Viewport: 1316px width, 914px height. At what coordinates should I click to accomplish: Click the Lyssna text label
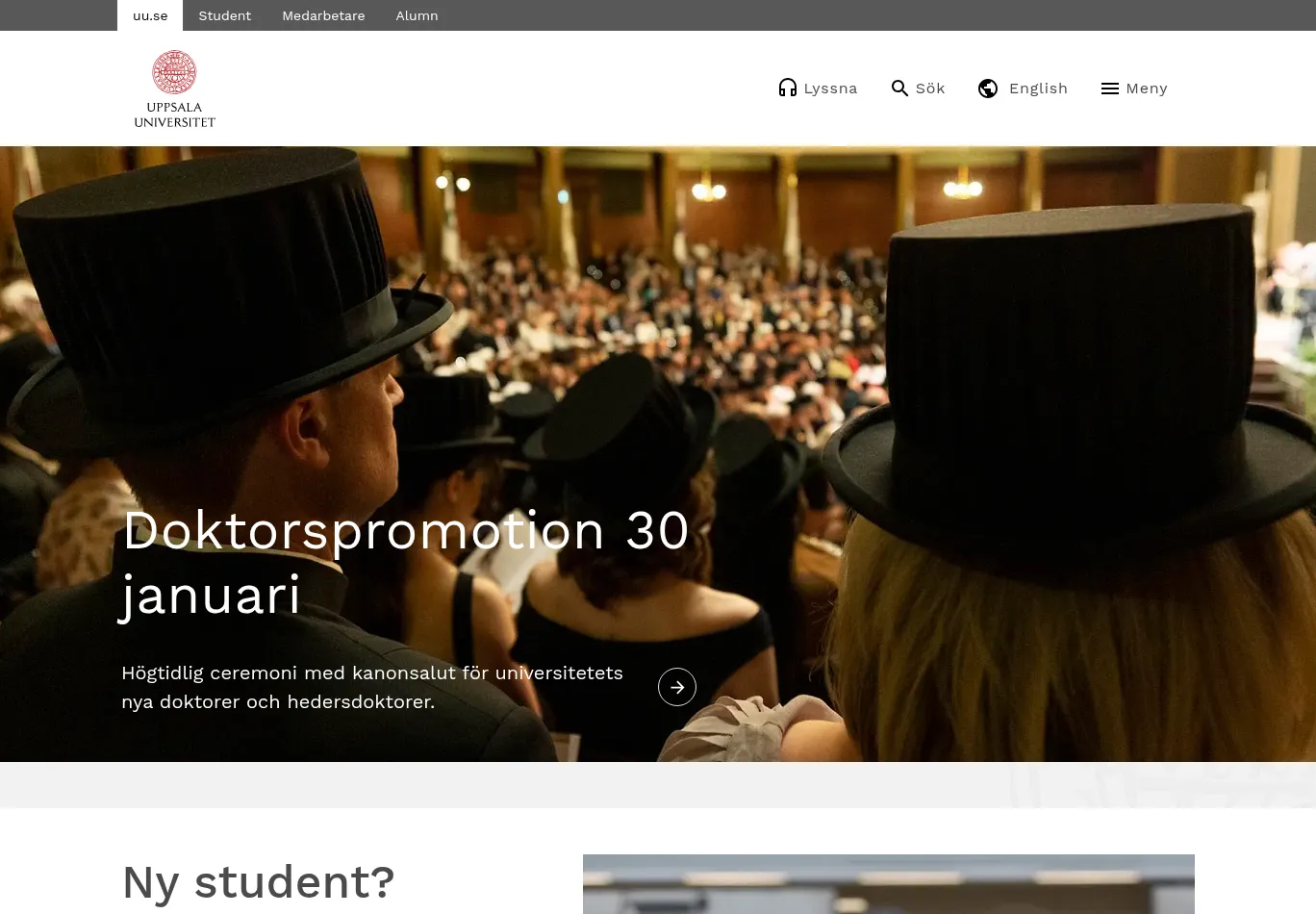[x=830, y=89]
